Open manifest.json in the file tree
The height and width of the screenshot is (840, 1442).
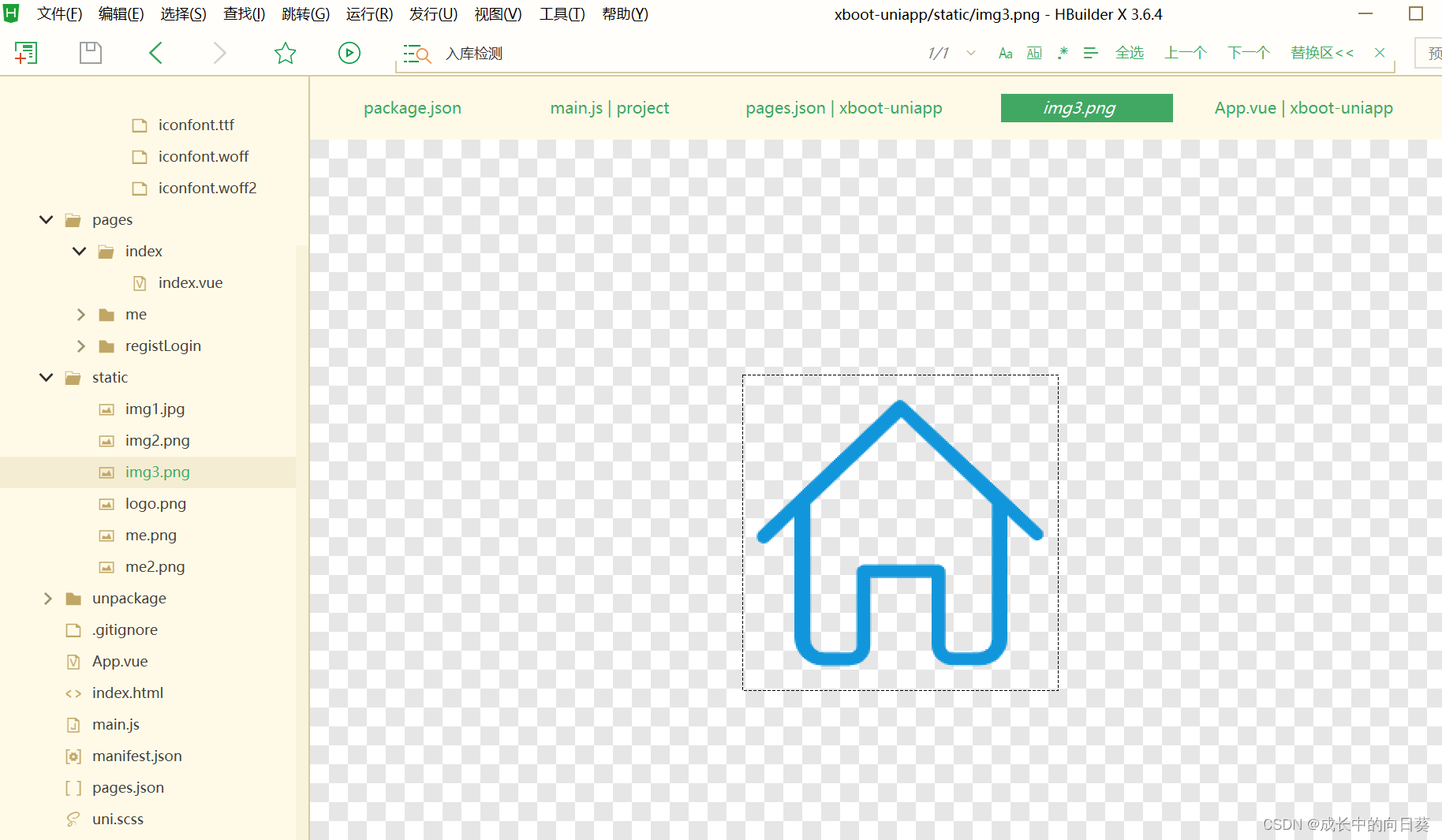tap(136, 756)
